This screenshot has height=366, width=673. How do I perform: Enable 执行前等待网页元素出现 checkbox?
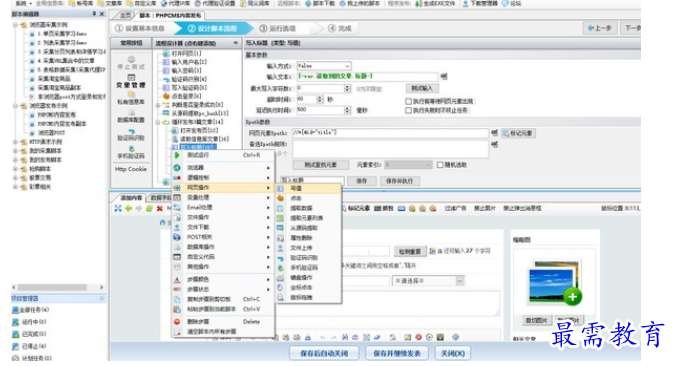click(409, 102)
